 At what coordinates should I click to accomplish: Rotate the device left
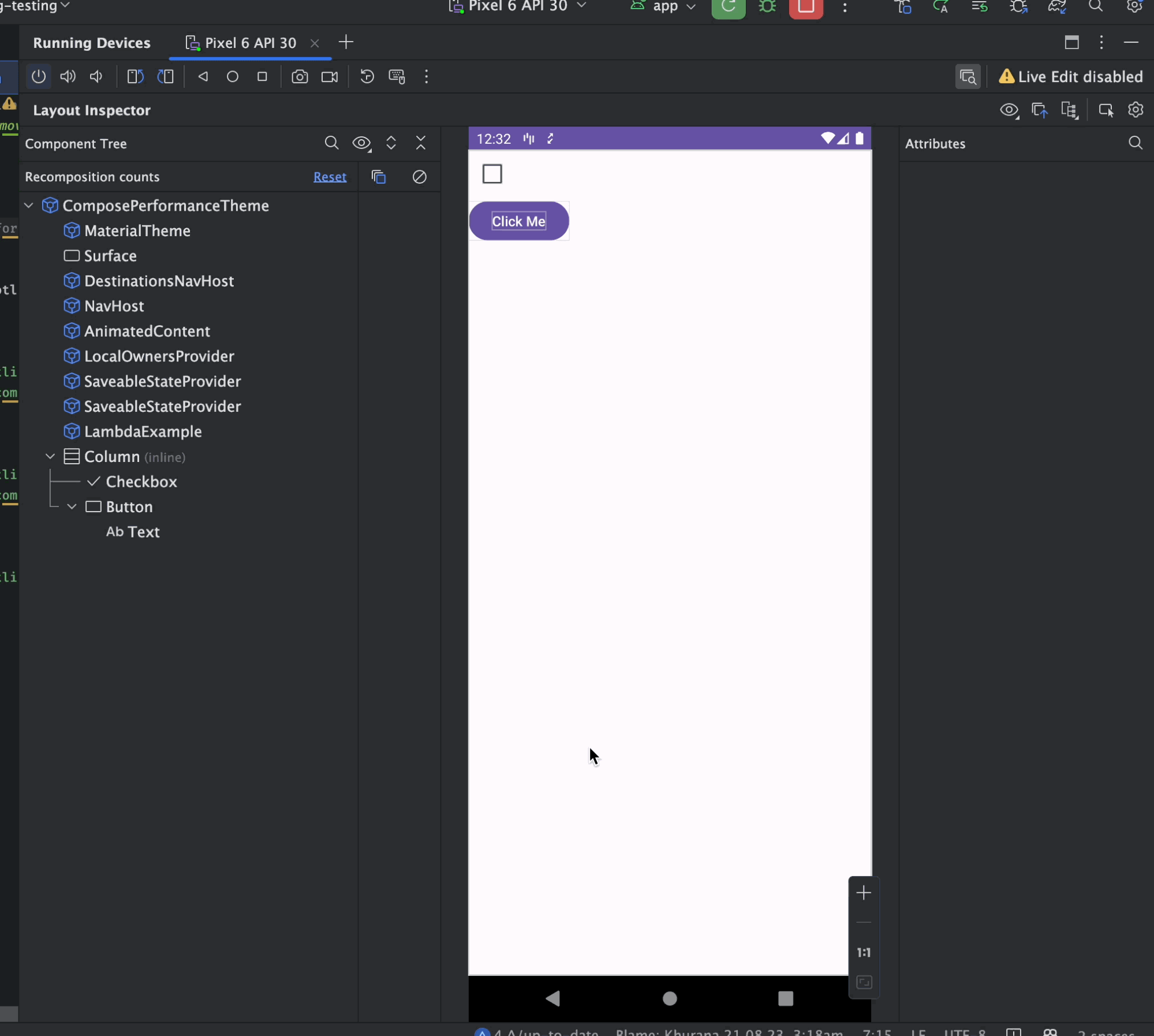pos(135,77)
